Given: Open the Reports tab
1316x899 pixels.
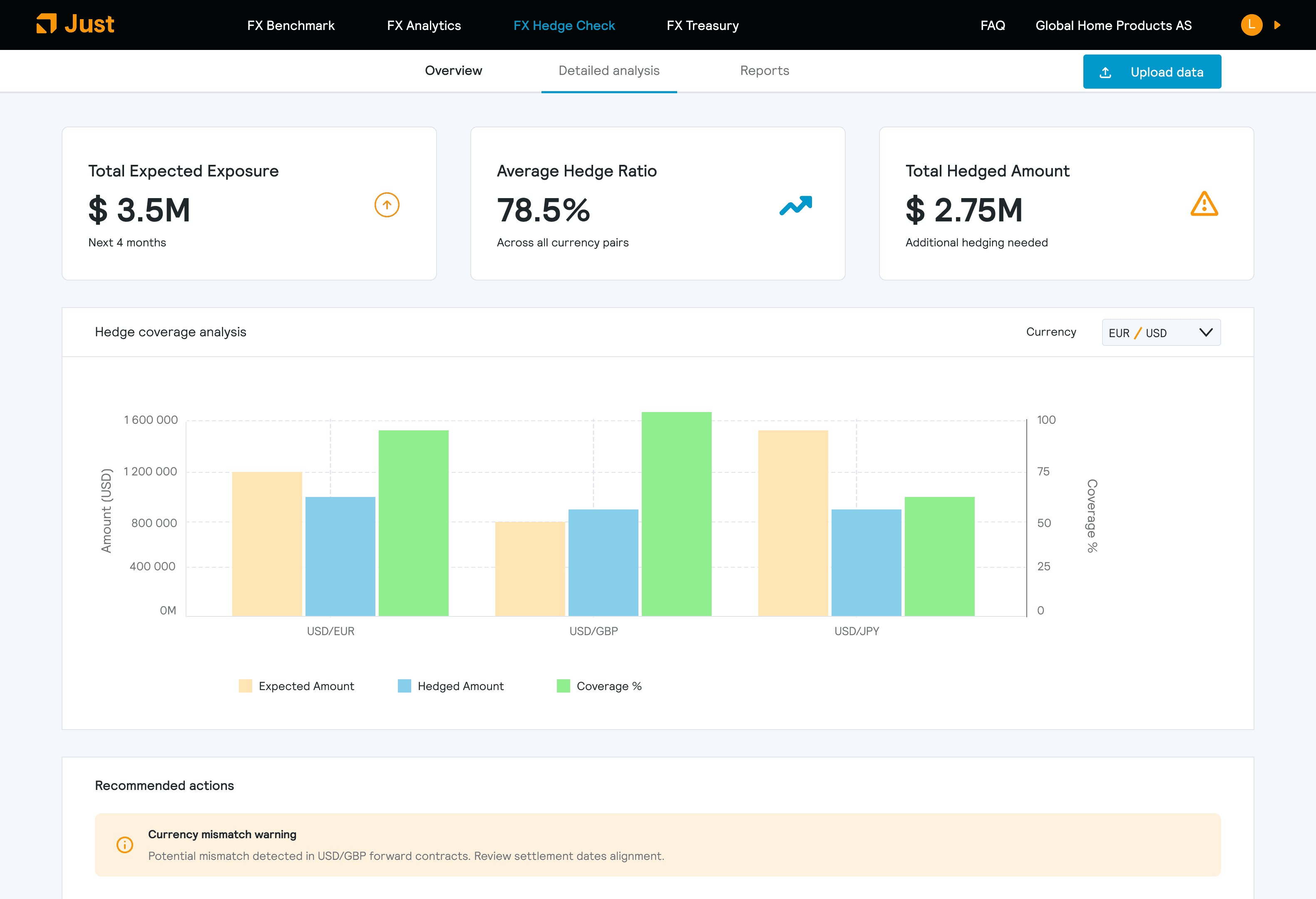Looking at the screenshot, I should pyautogui.click(x=765, y=71).
